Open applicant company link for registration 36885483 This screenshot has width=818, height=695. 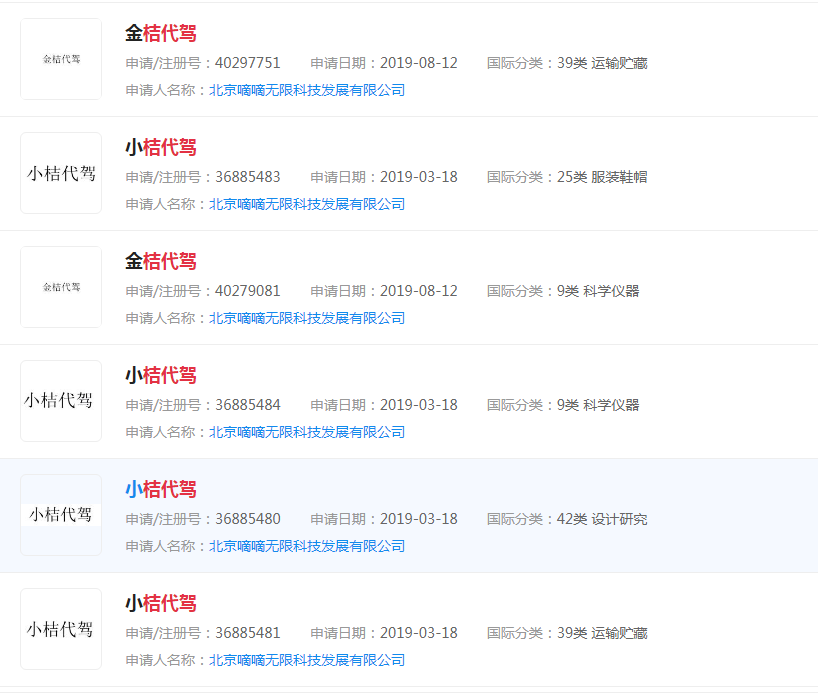(x=307, y=204)
